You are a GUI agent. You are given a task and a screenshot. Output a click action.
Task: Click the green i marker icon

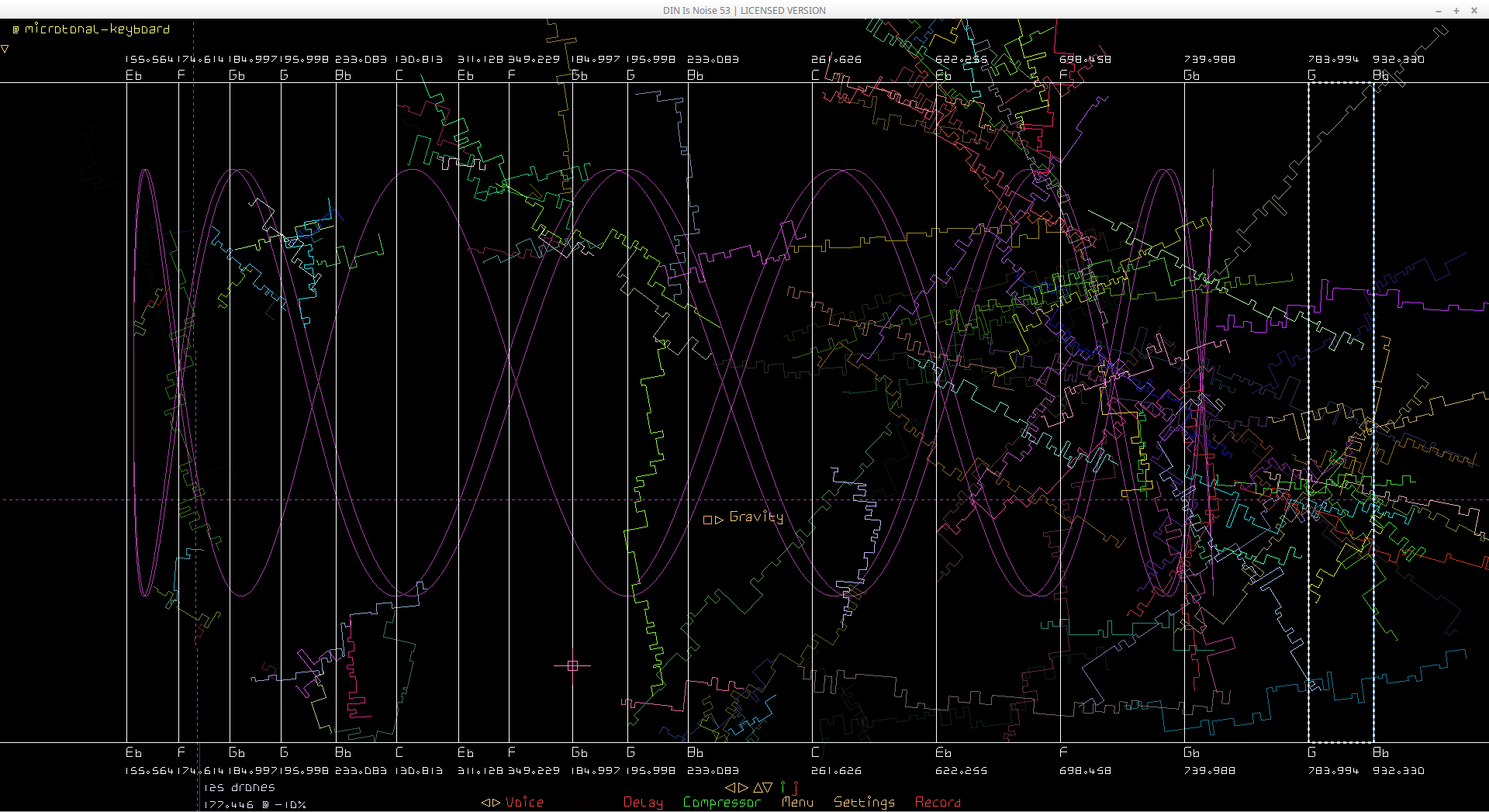(x=783, y=786)
